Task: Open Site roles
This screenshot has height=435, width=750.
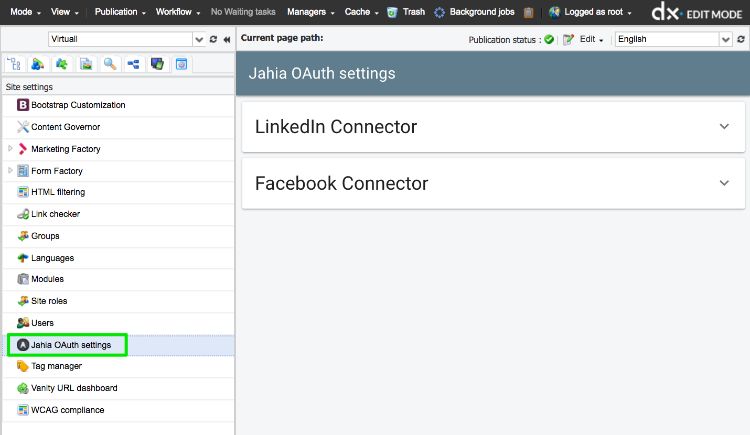Action: tap(49, 301)
